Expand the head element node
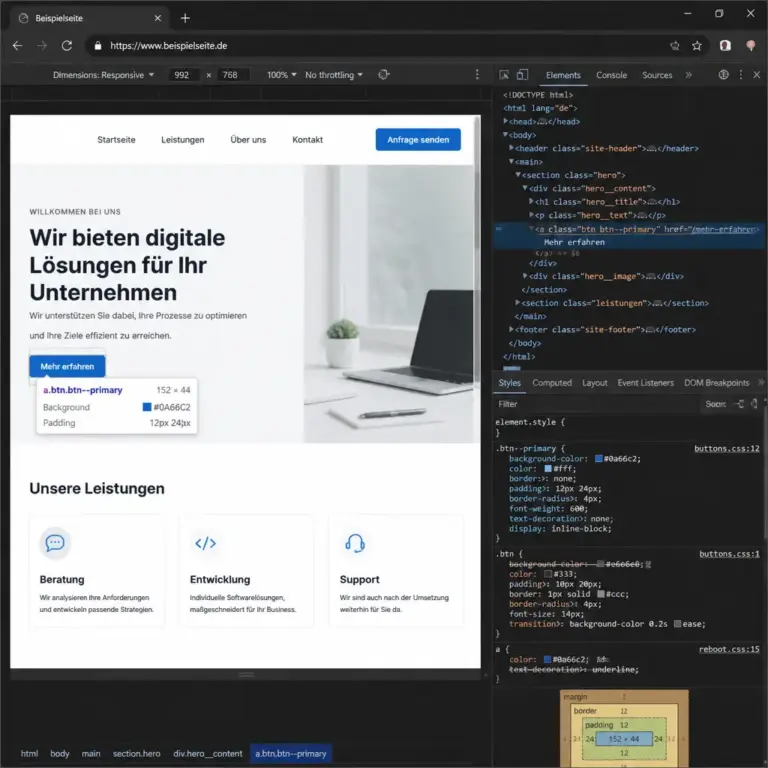 (506, 121)
